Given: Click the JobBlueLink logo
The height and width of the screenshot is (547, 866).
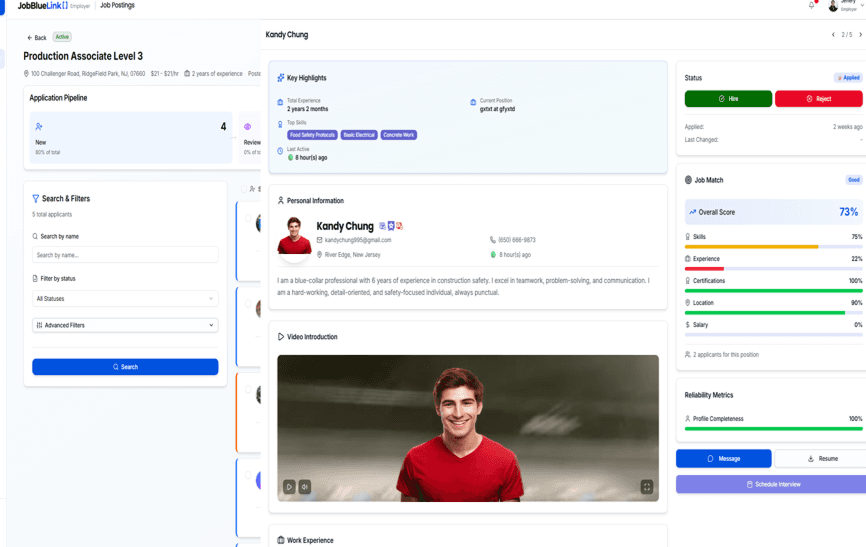Looking at the screenshot, I should [x=43, y=6].
